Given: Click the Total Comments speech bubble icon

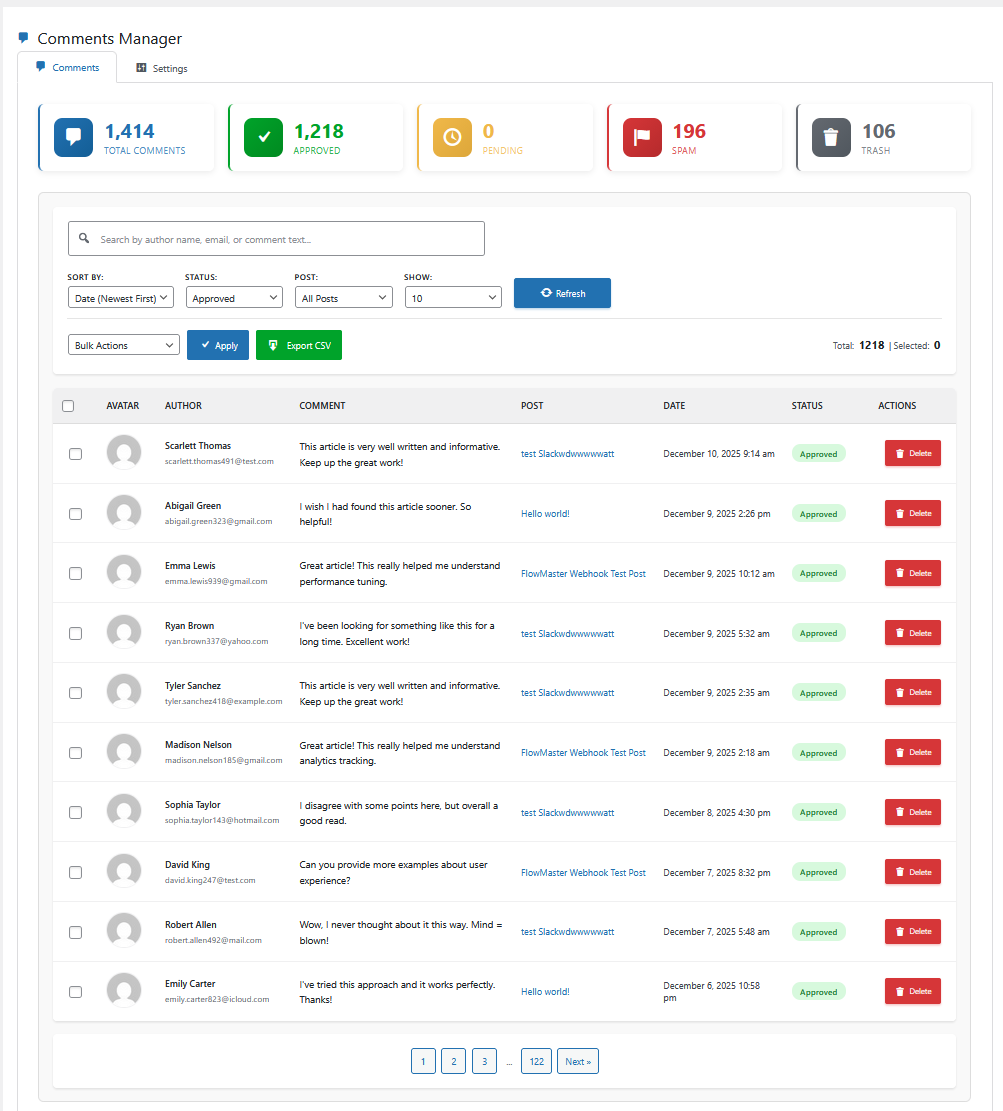Looking at the screenshot, I should 73,138.
